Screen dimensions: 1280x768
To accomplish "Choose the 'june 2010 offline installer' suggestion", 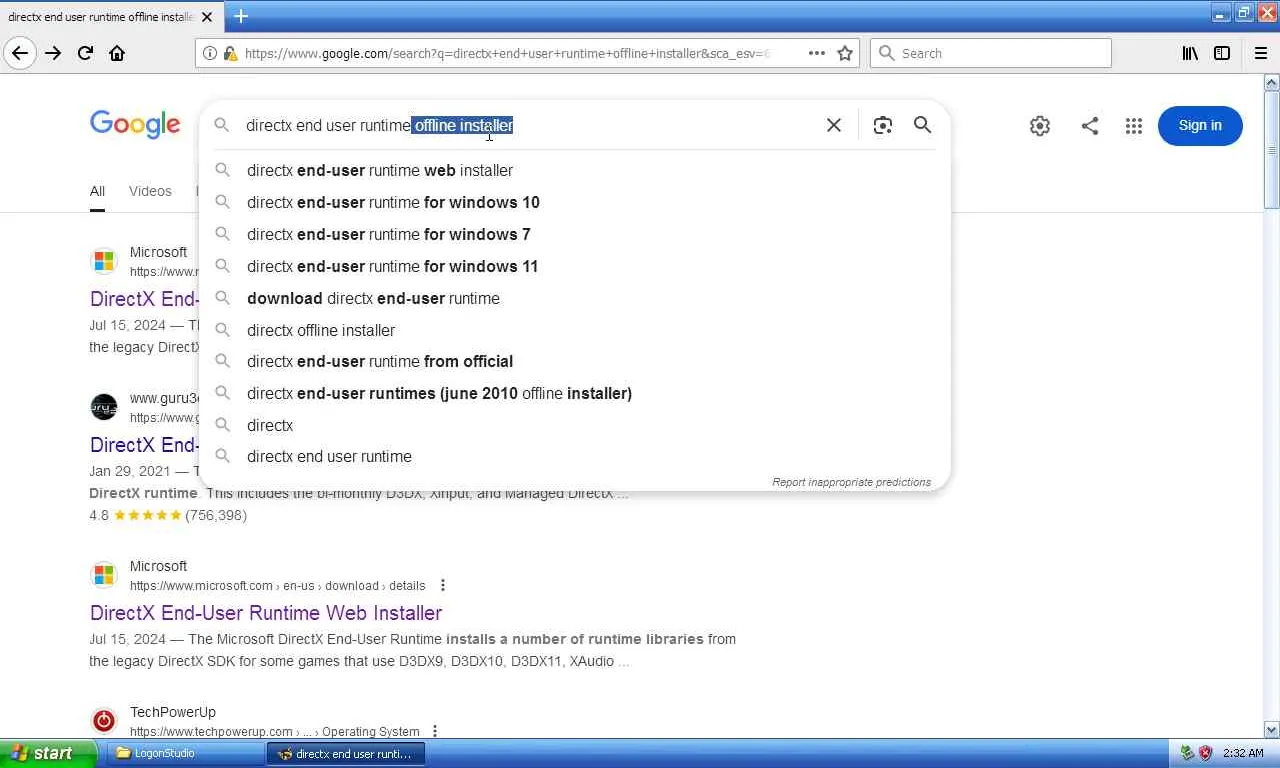I will click(575, 393).
